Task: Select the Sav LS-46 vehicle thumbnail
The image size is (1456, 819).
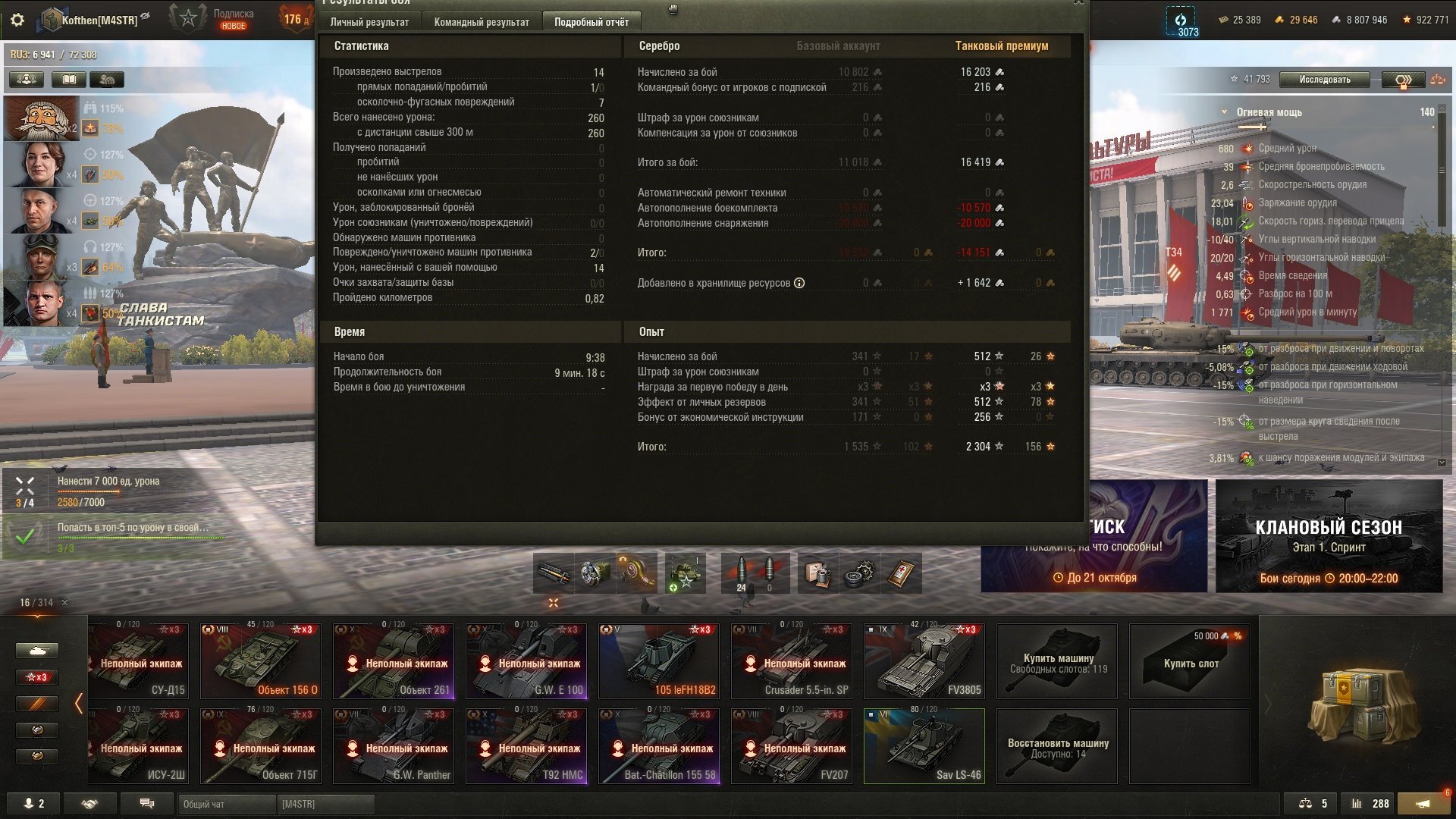Action: coord(924,746)
